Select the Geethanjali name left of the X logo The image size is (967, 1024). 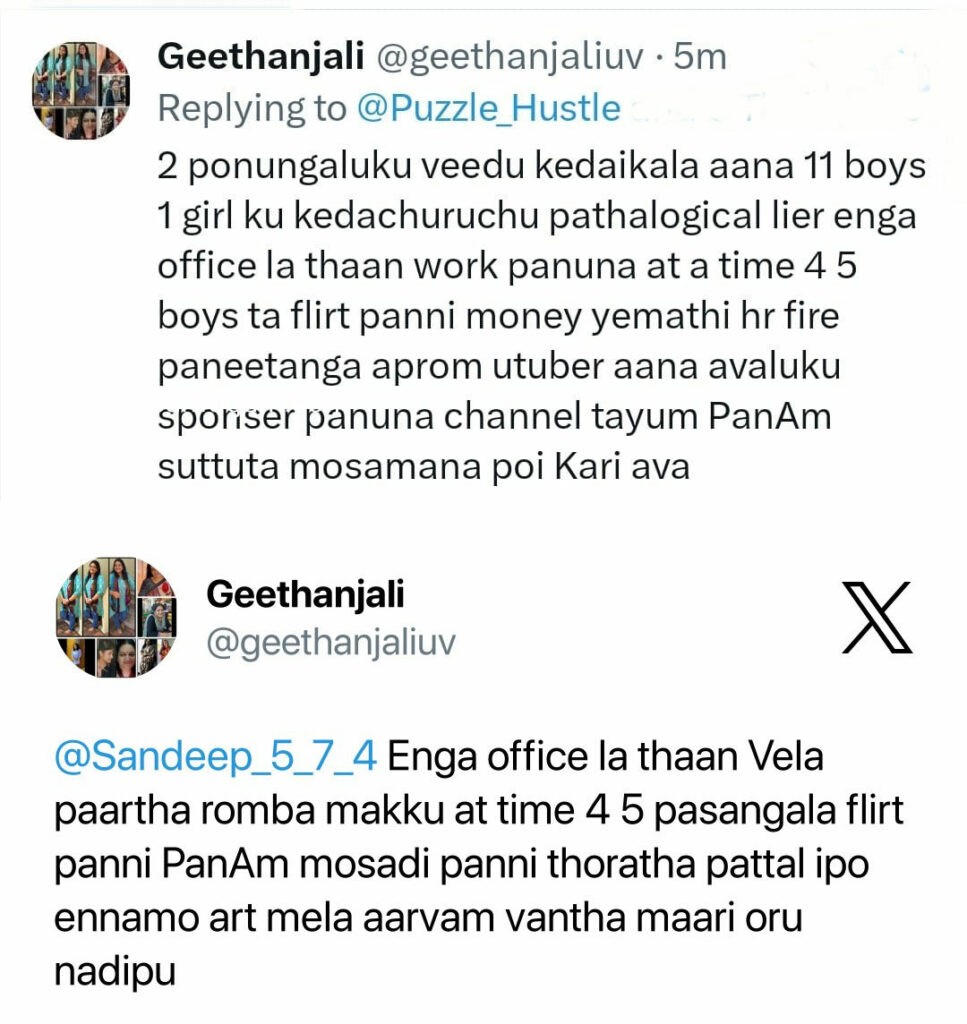coord(305,594)
